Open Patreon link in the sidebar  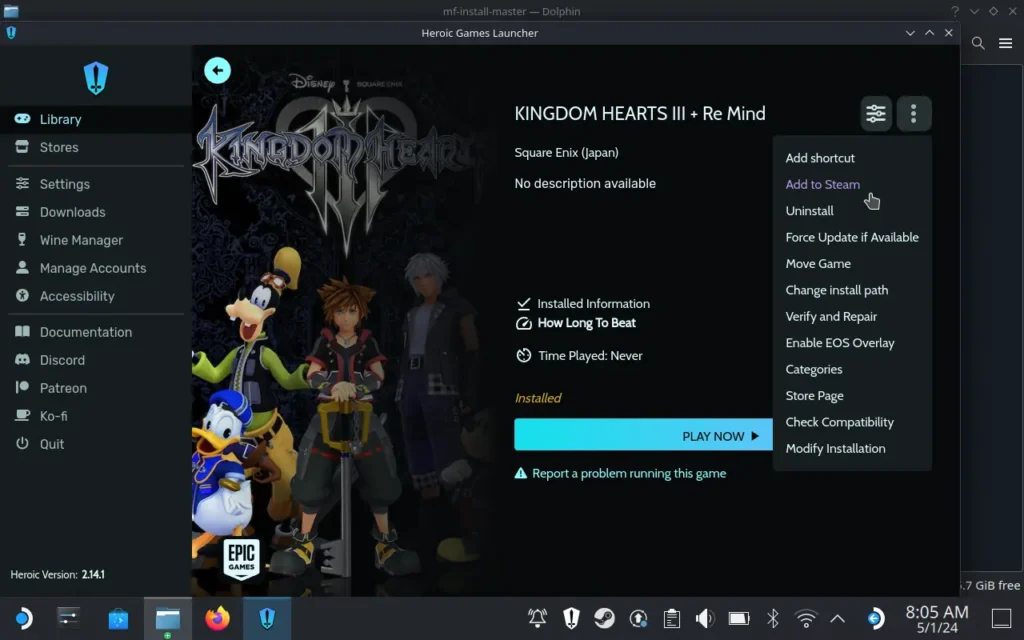coord(95,389)
